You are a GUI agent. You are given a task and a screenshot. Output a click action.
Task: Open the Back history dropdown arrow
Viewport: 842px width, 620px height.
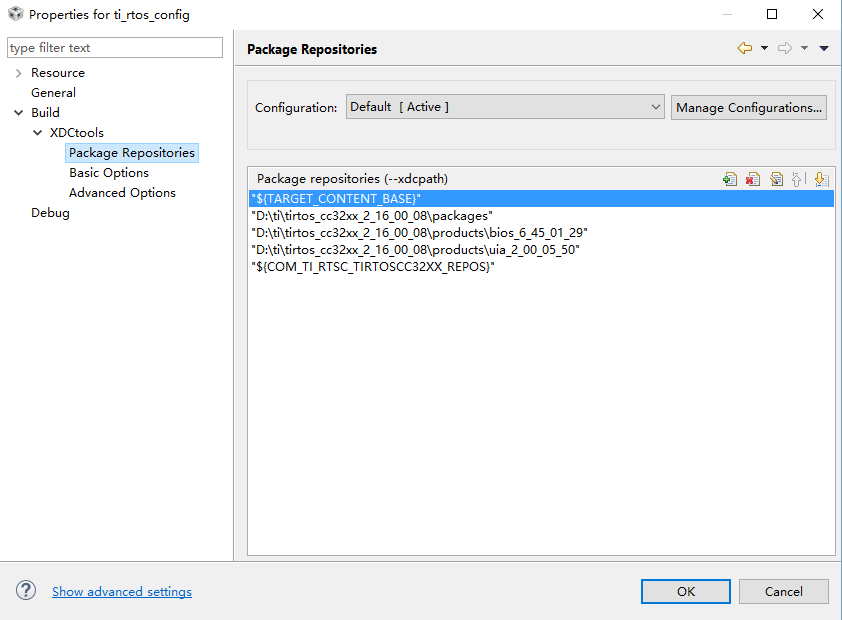coord(765,48)
